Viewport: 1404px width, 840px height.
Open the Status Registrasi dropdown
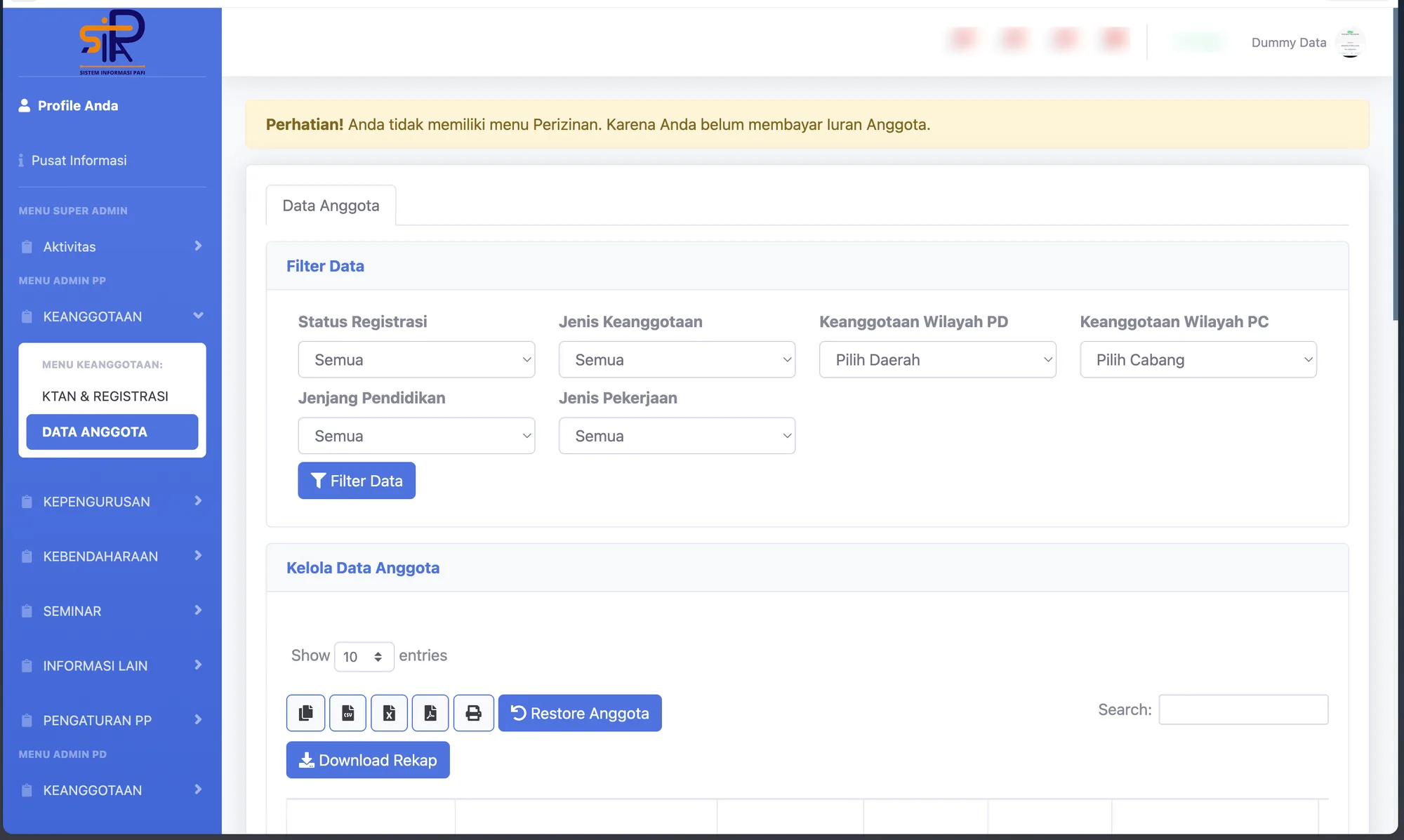tap(416, 359)
